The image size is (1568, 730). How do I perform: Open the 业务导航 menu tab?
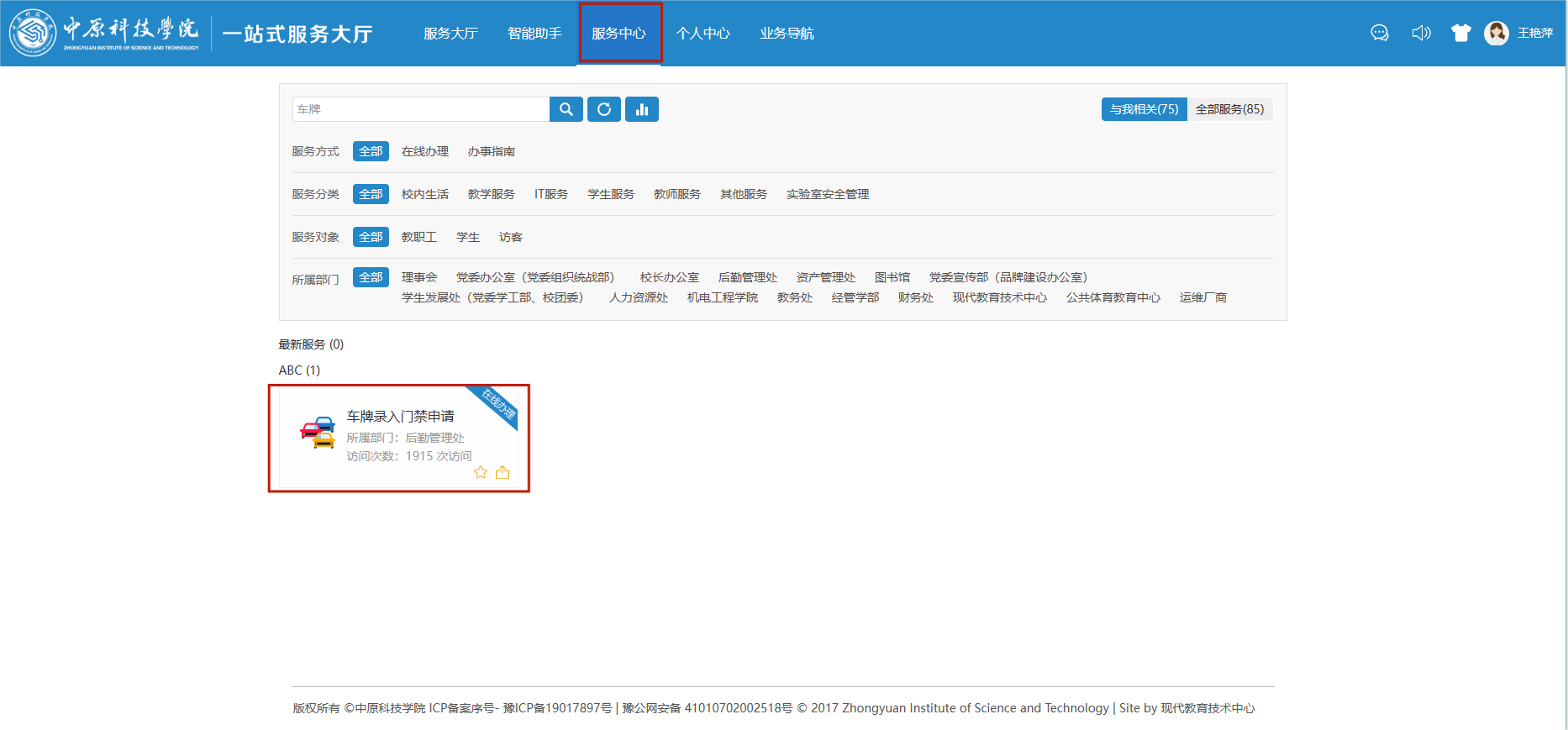787,33
